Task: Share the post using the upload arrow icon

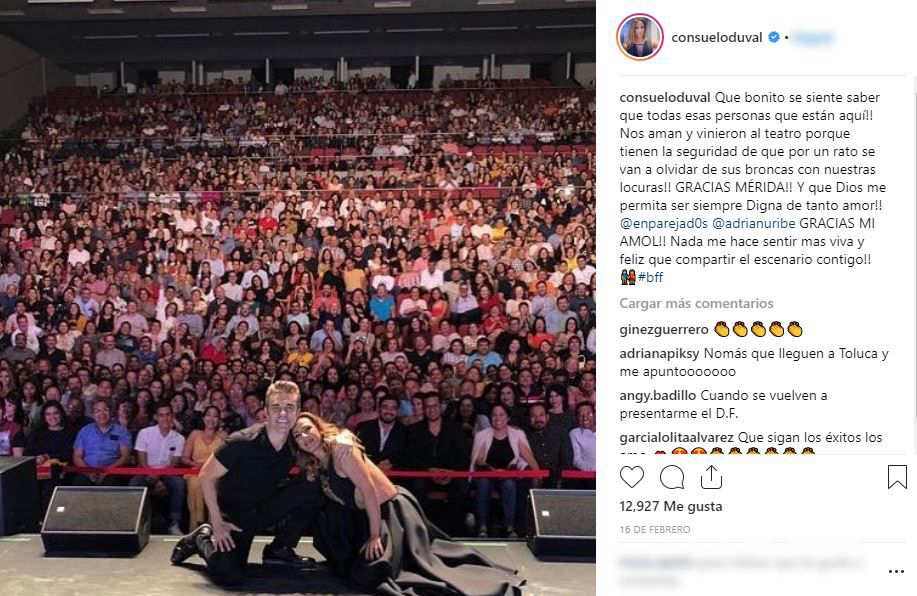Action: pyautogui.click(x=711, y=477)
